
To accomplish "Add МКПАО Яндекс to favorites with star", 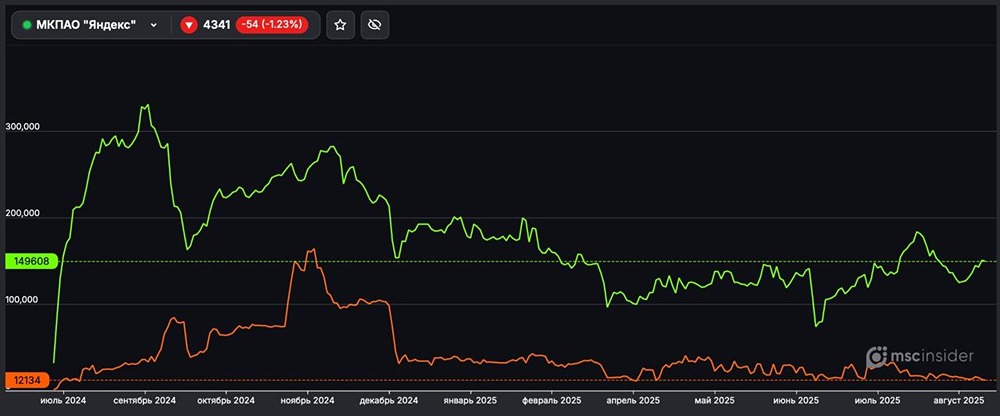I will pos(339,25).
